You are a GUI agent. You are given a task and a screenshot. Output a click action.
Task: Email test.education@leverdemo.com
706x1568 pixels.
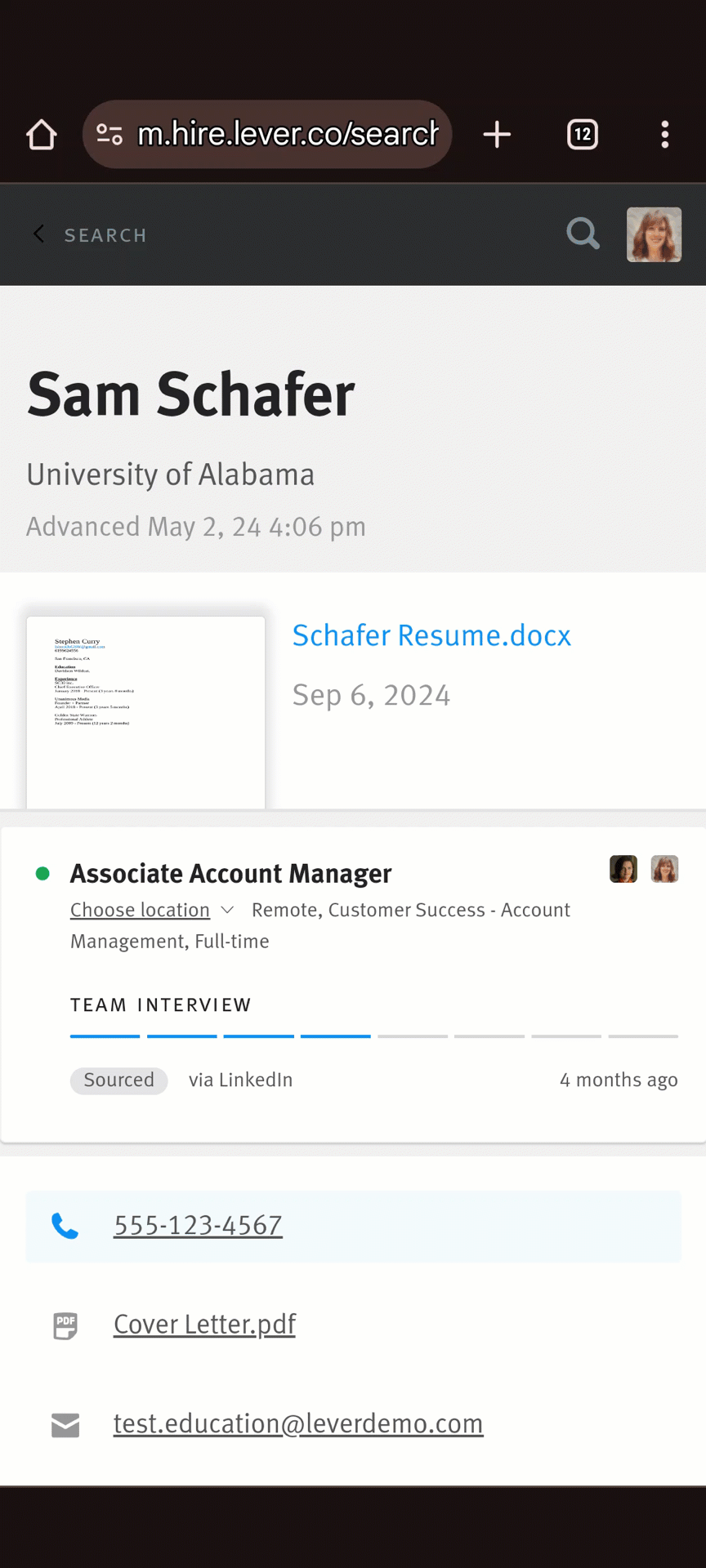point(298,1423)
